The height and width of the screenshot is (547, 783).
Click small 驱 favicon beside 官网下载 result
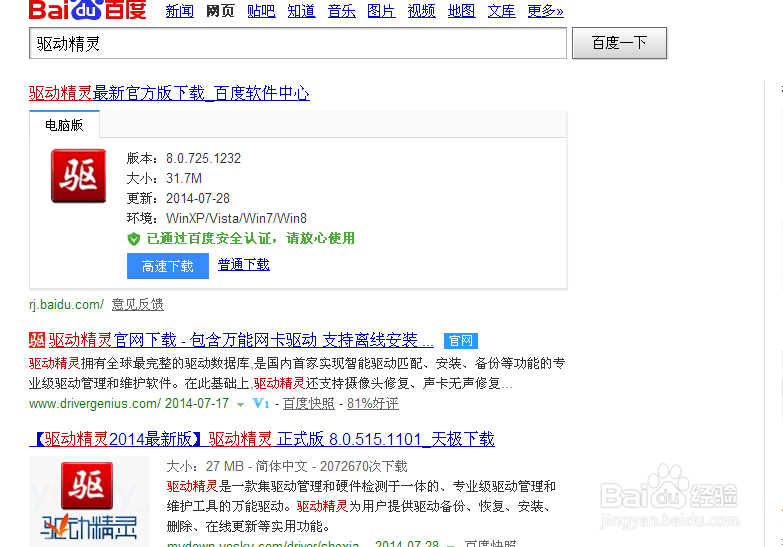(36, 340)
